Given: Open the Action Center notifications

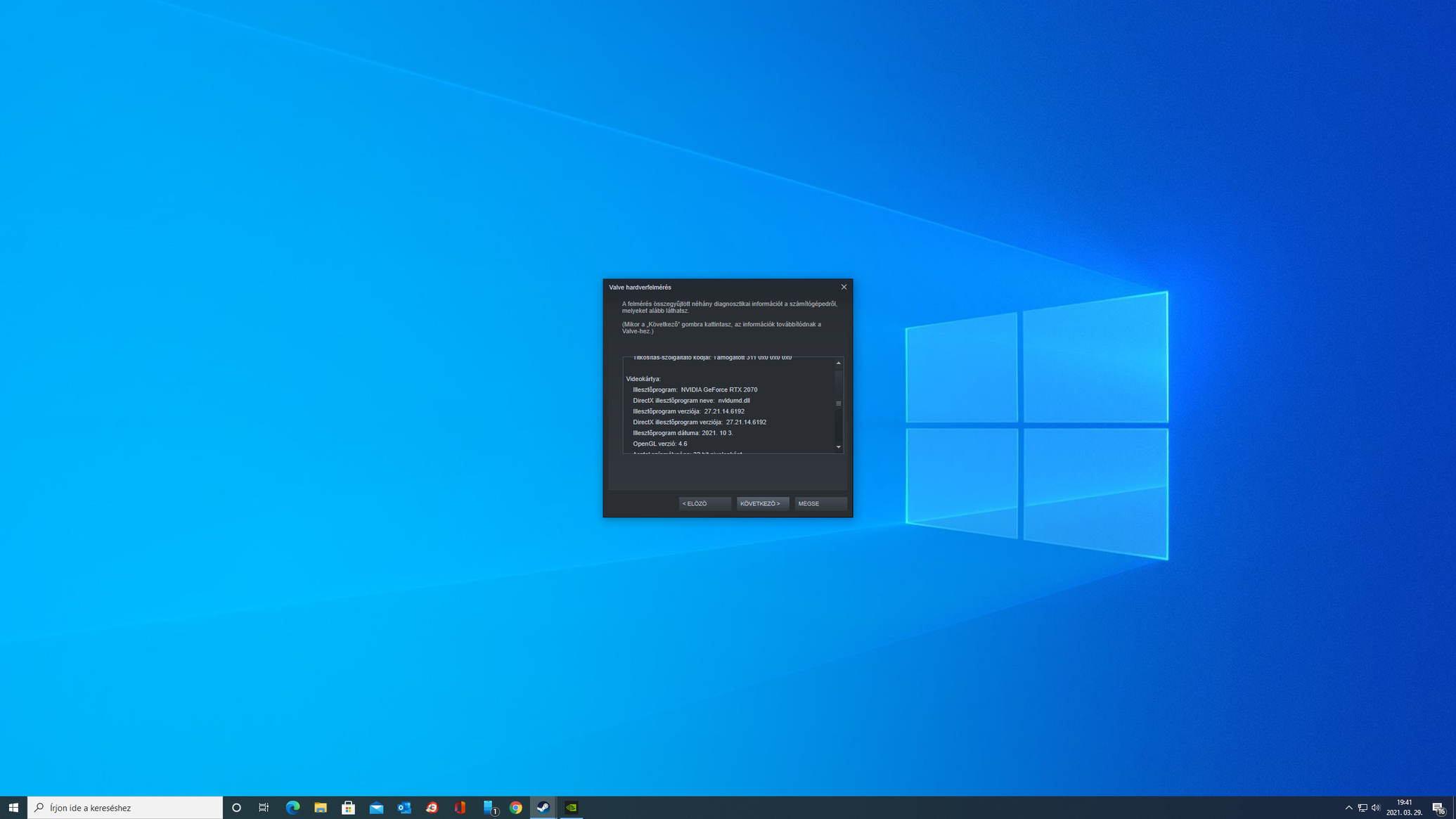Looking at the screenshot, I should point(1439,808).
